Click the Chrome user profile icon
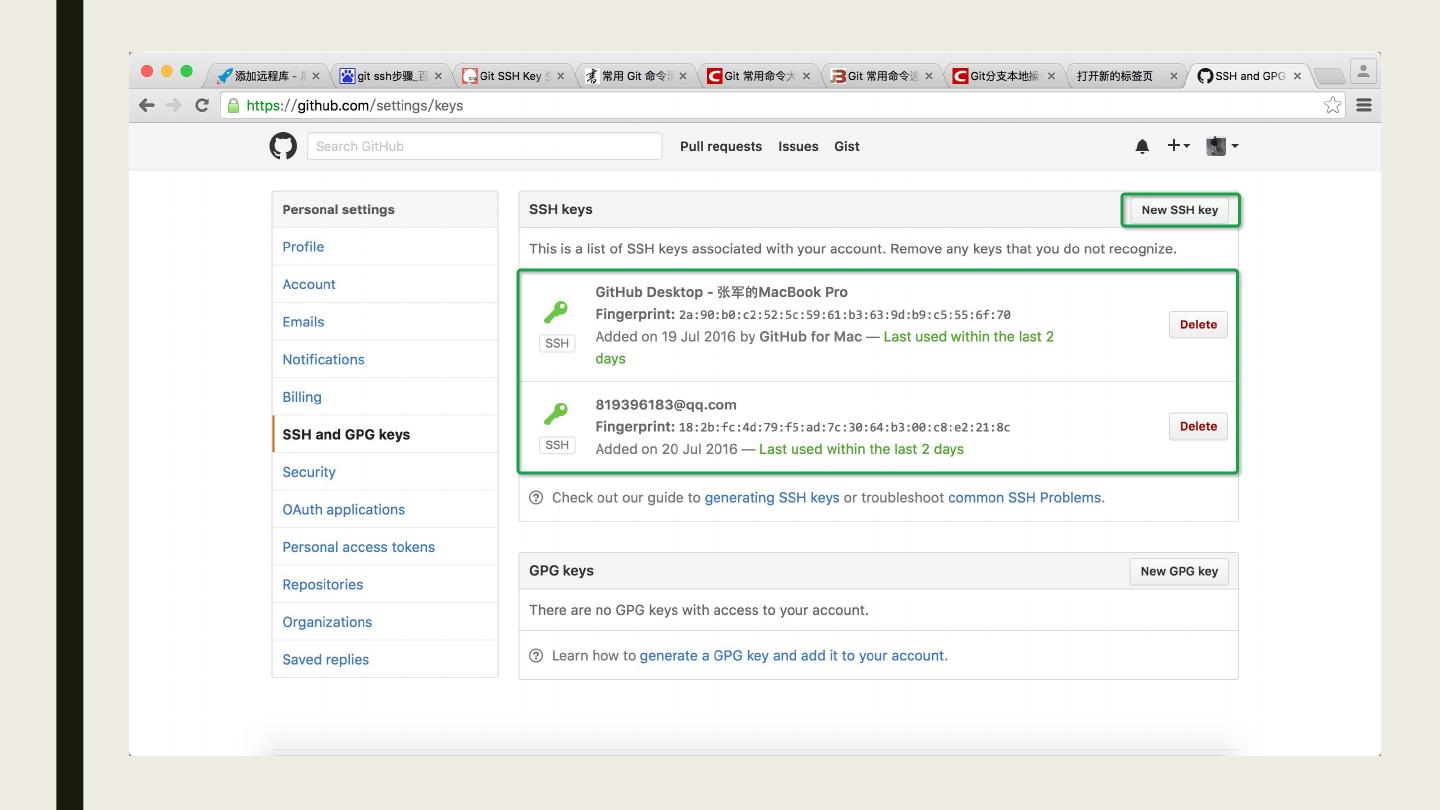 [1362, 72]
